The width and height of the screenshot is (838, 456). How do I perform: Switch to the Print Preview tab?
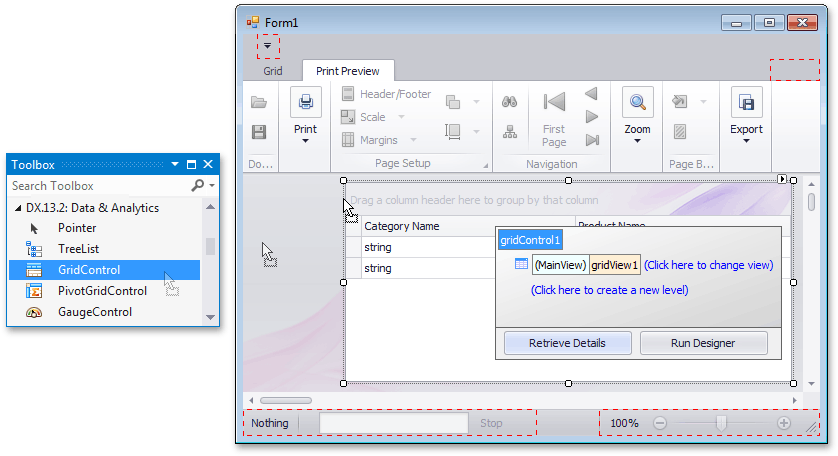348,71
